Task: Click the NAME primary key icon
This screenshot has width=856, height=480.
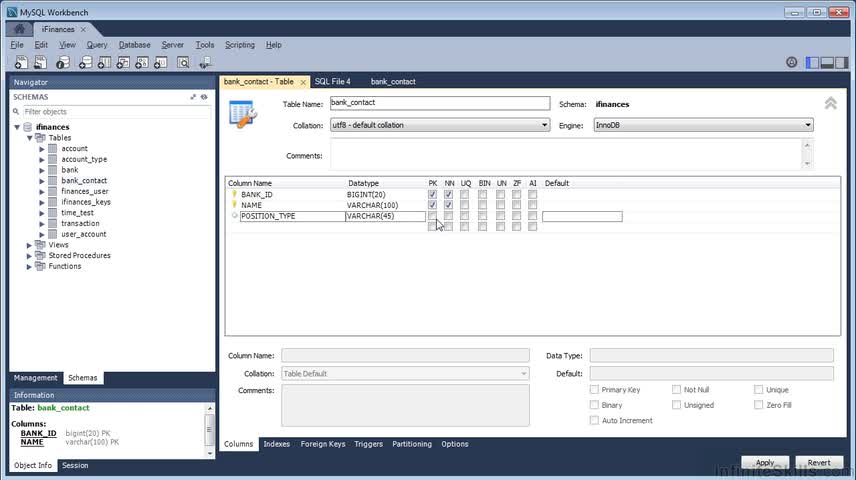Action: point(234,205)
